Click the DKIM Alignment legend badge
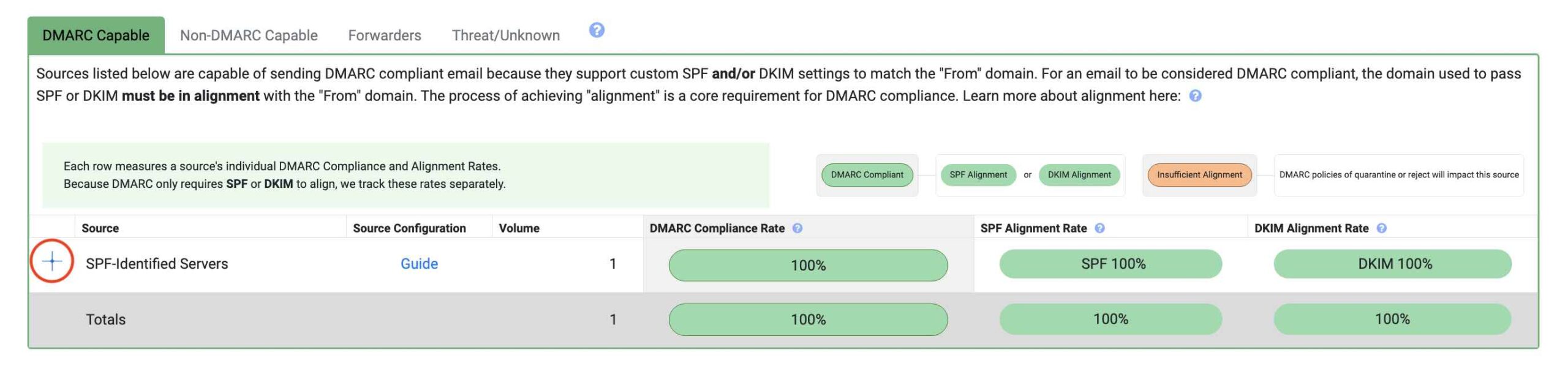The width and height of the screenshot is (1568, 369). click(1079, 175)
